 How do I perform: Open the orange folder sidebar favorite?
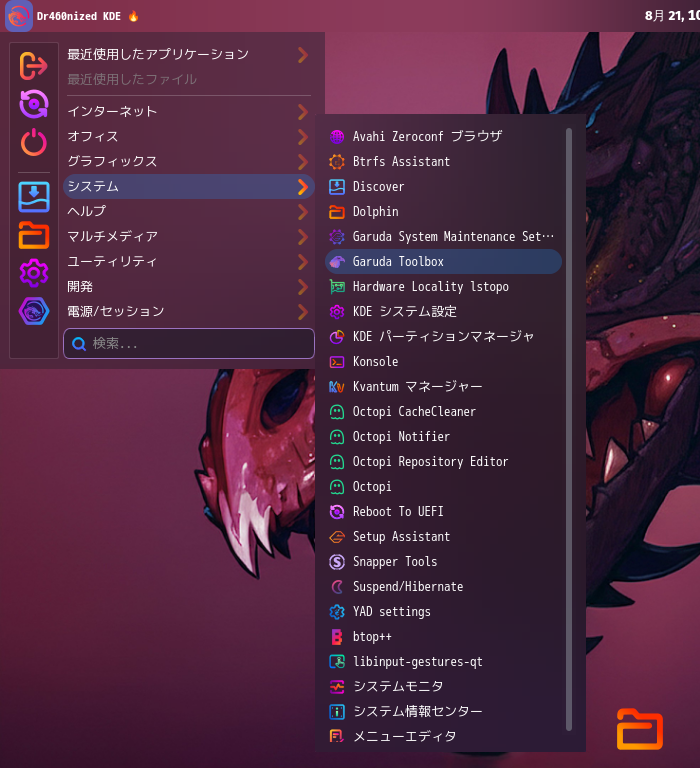(x=33, y=235)
